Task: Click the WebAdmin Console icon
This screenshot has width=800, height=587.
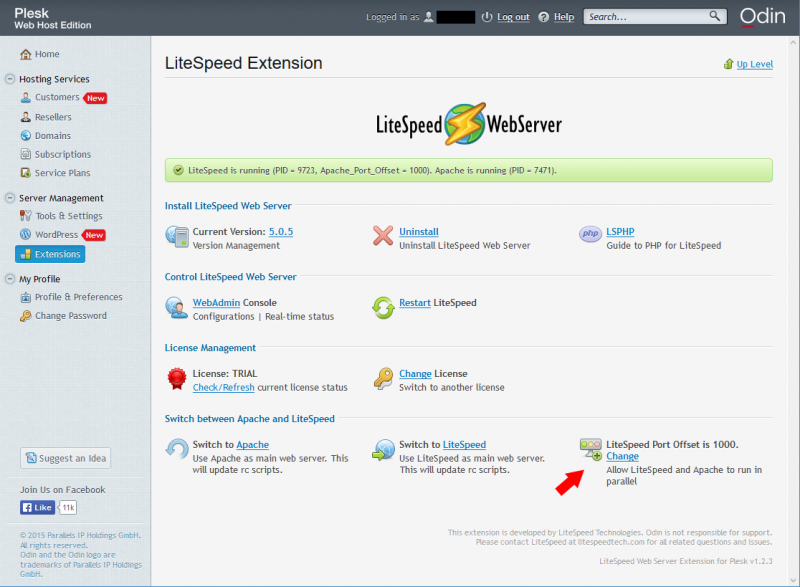Action: tap(177, 308)
